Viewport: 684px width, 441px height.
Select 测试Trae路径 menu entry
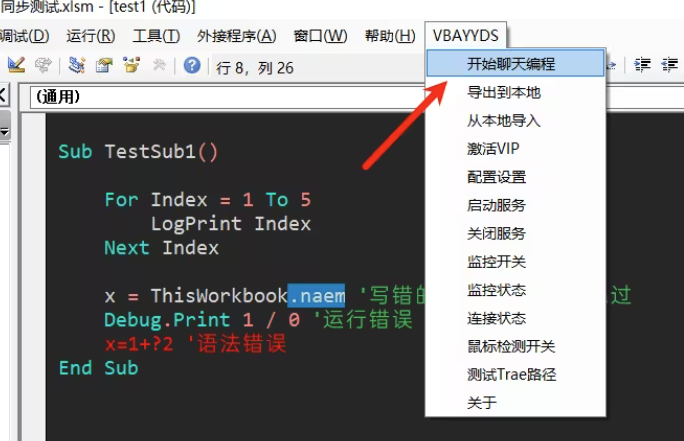pyautogui.click(x=516, y=374)
